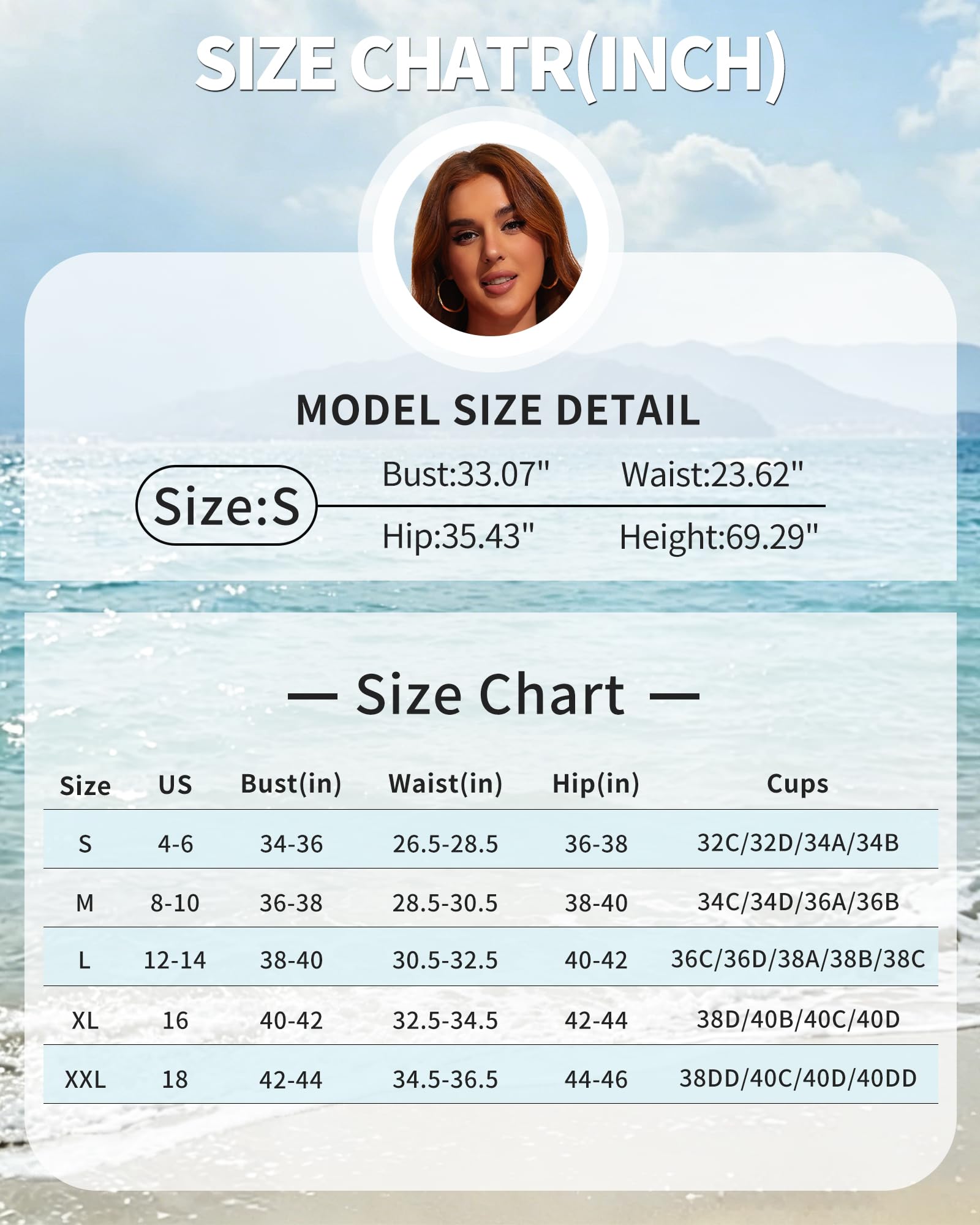Click the 'M' size row label
The width and height of the screenshot is (980, 1225).
tap(85, 903)
